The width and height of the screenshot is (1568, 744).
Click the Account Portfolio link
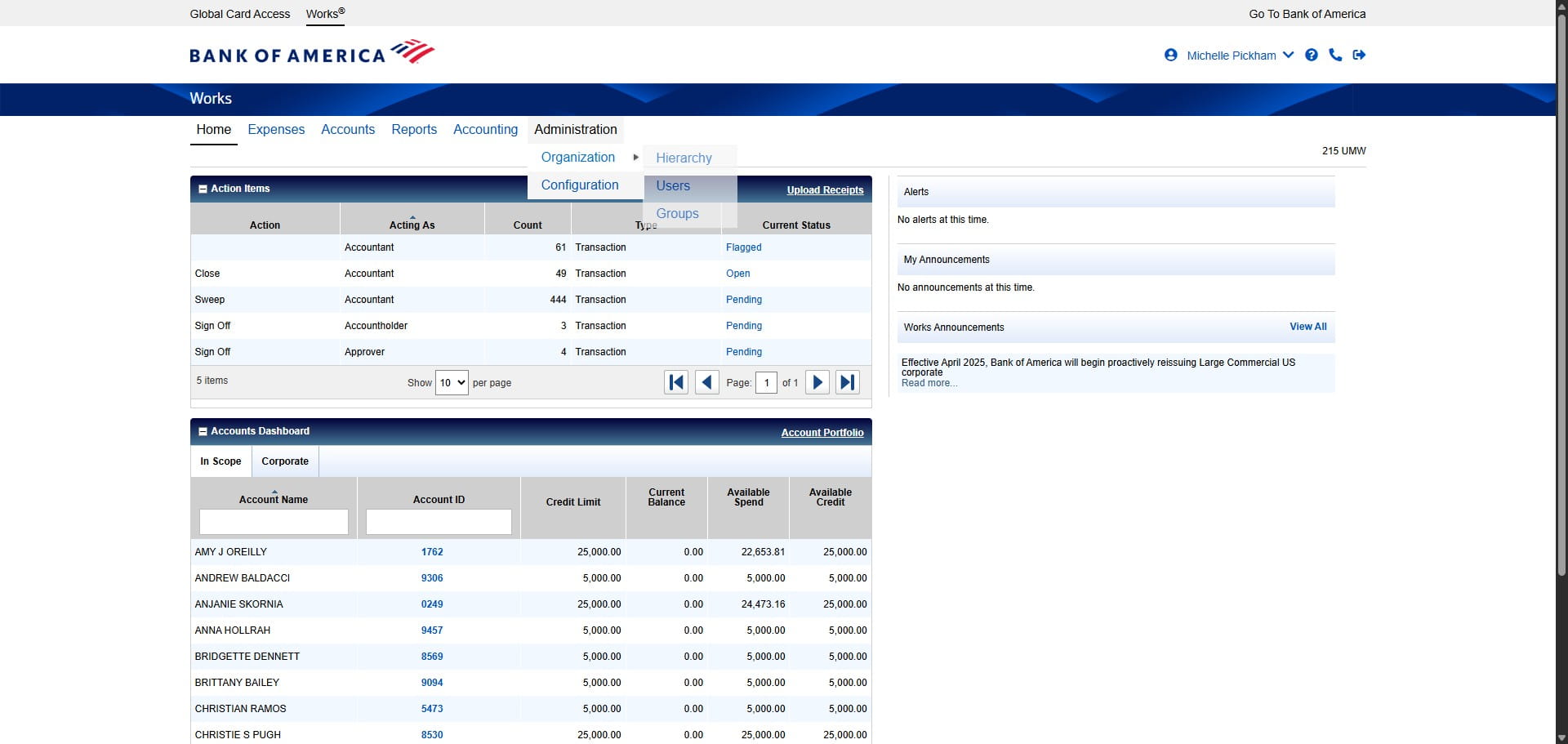pos(822,432)
